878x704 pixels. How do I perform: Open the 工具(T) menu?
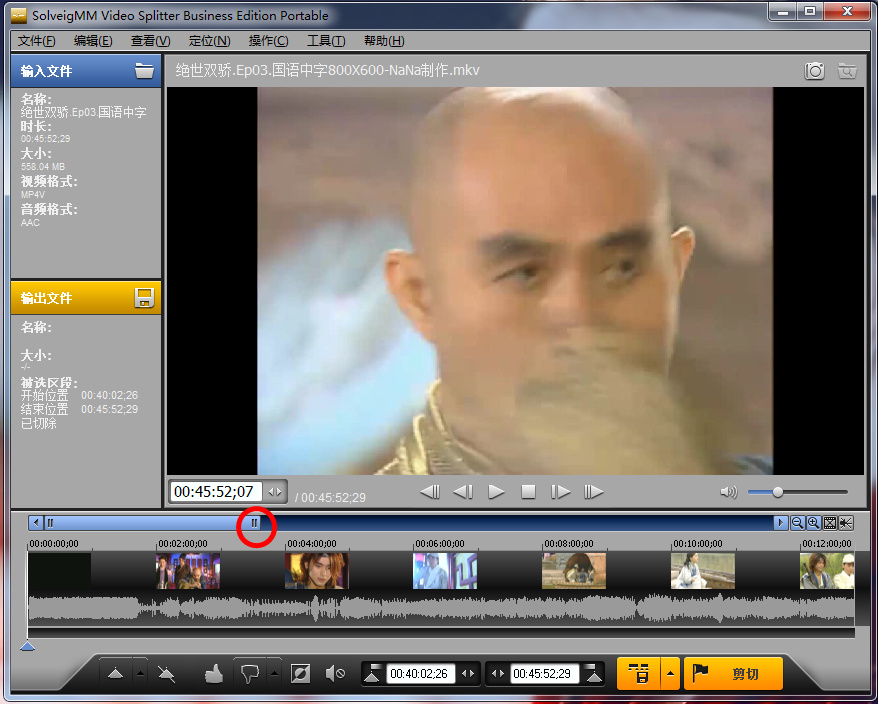[326, 41]
